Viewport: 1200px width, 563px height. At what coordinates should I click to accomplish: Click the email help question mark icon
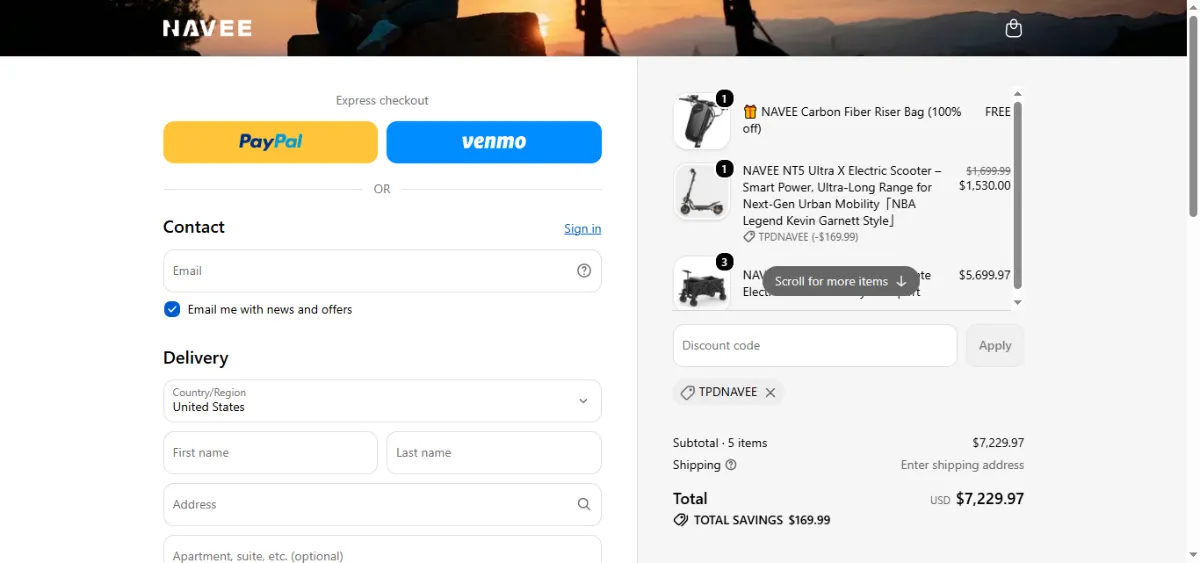point(584,270)
